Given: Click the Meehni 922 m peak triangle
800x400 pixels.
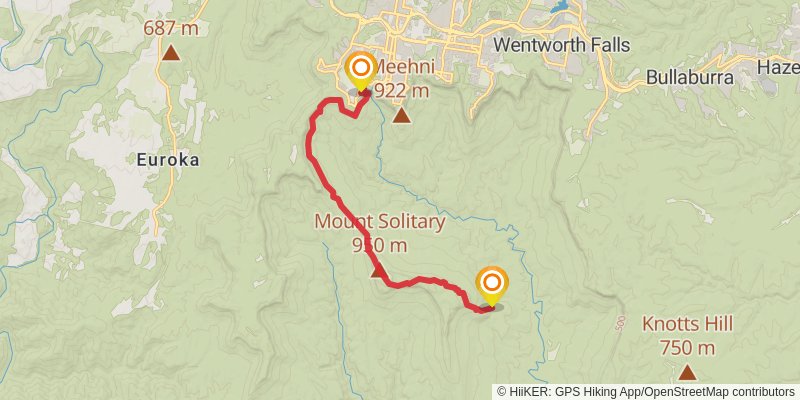Looking at the screenshot, I should pyautogui.click(x=402, y=115).
